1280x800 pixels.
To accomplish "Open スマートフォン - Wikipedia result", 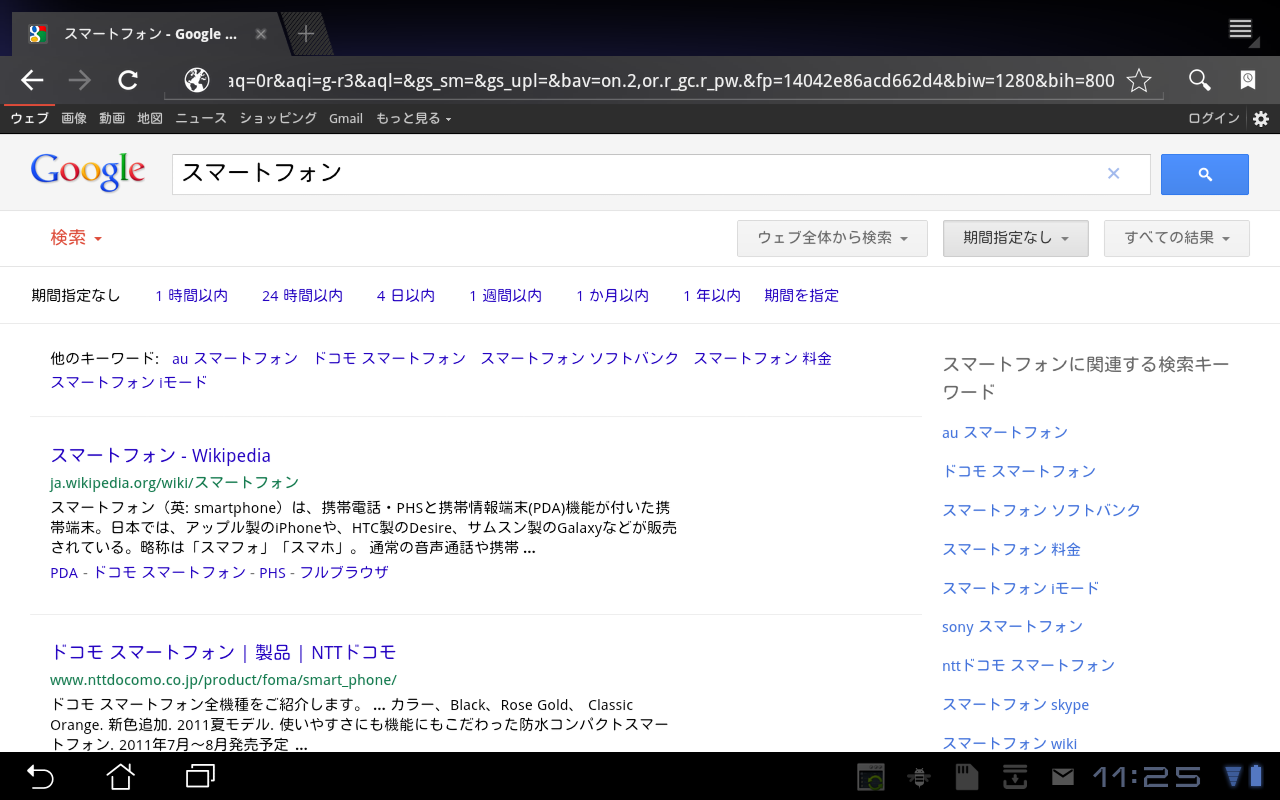I will tap(161, 455).
